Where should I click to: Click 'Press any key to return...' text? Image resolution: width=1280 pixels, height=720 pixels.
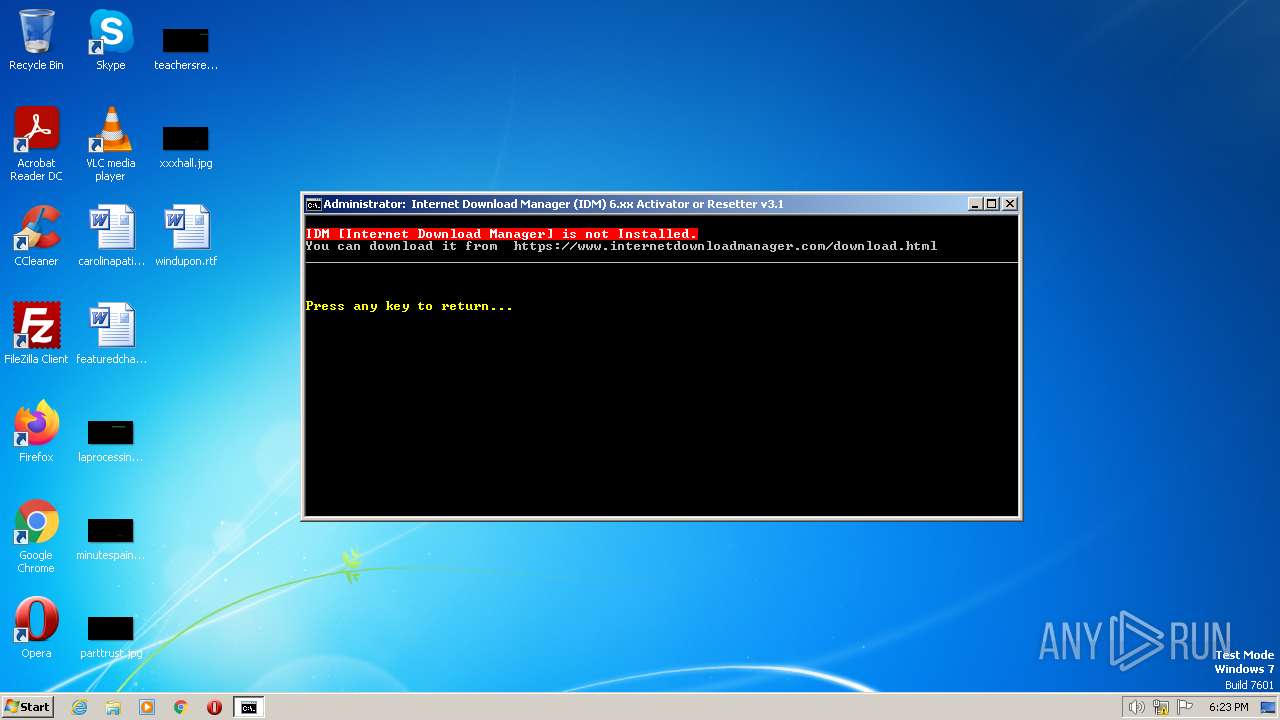[409, 306]
